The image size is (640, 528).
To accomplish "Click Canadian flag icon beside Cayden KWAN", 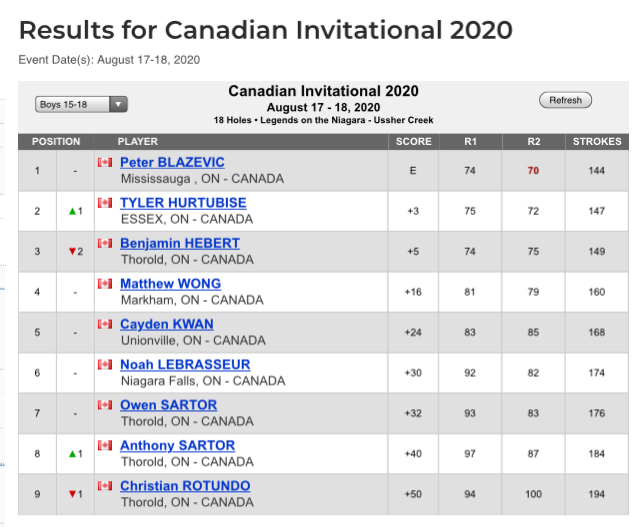I will coord(104,324).
